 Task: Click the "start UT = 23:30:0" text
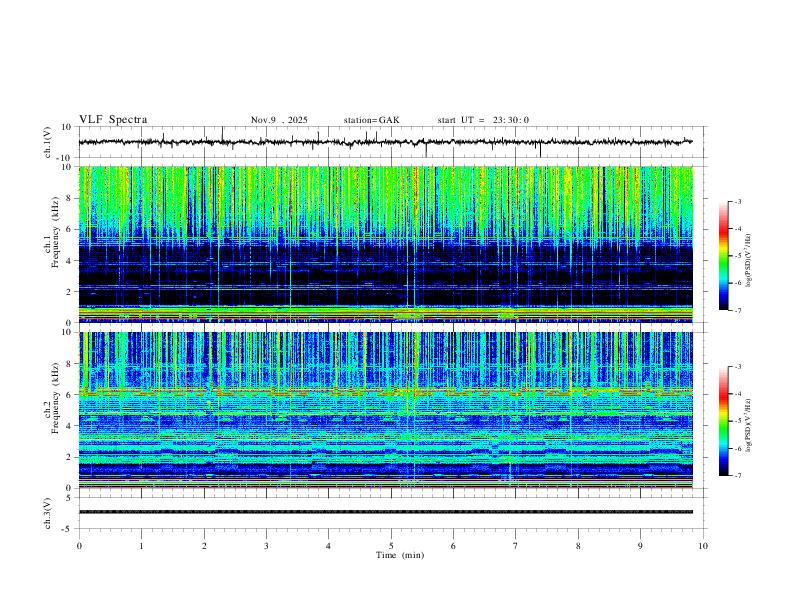[x=483, y=120]
